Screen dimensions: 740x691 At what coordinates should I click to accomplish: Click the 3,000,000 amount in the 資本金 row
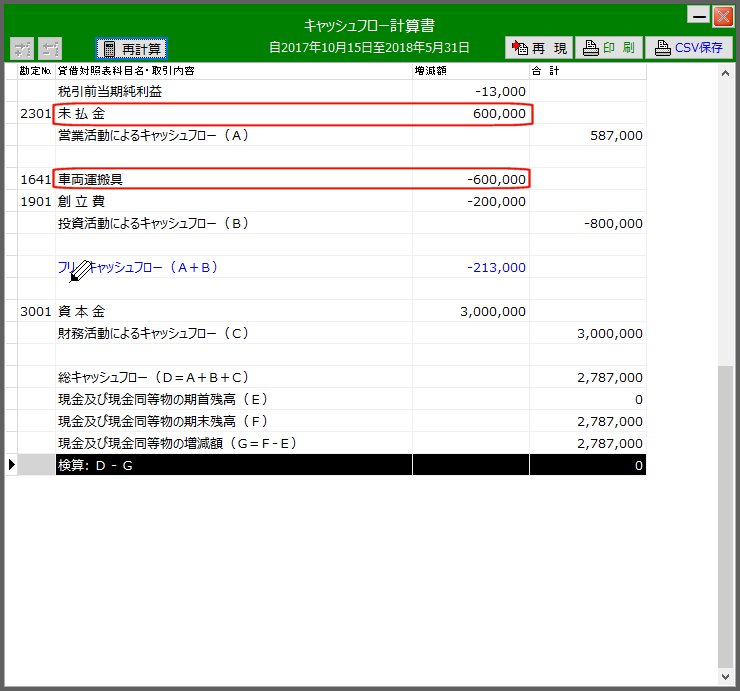point(492,311)
